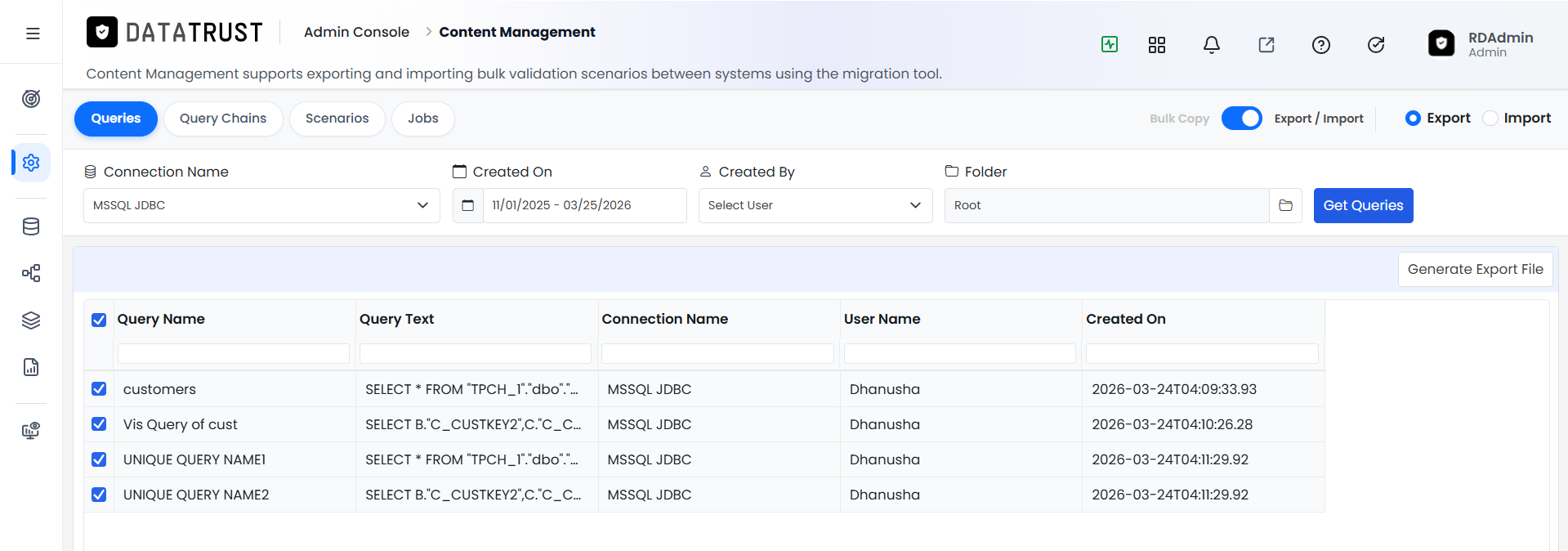The image size is (1568, 551).
Task: Open the apps grid icon
Action: click(x=1157, y=45)
